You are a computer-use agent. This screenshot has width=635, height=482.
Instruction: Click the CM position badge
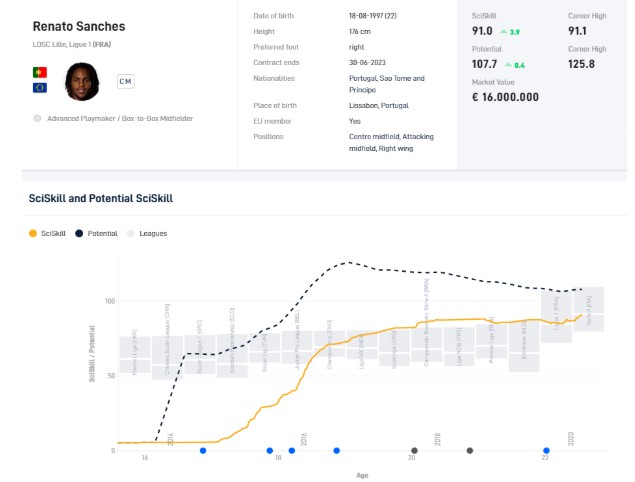126,81
